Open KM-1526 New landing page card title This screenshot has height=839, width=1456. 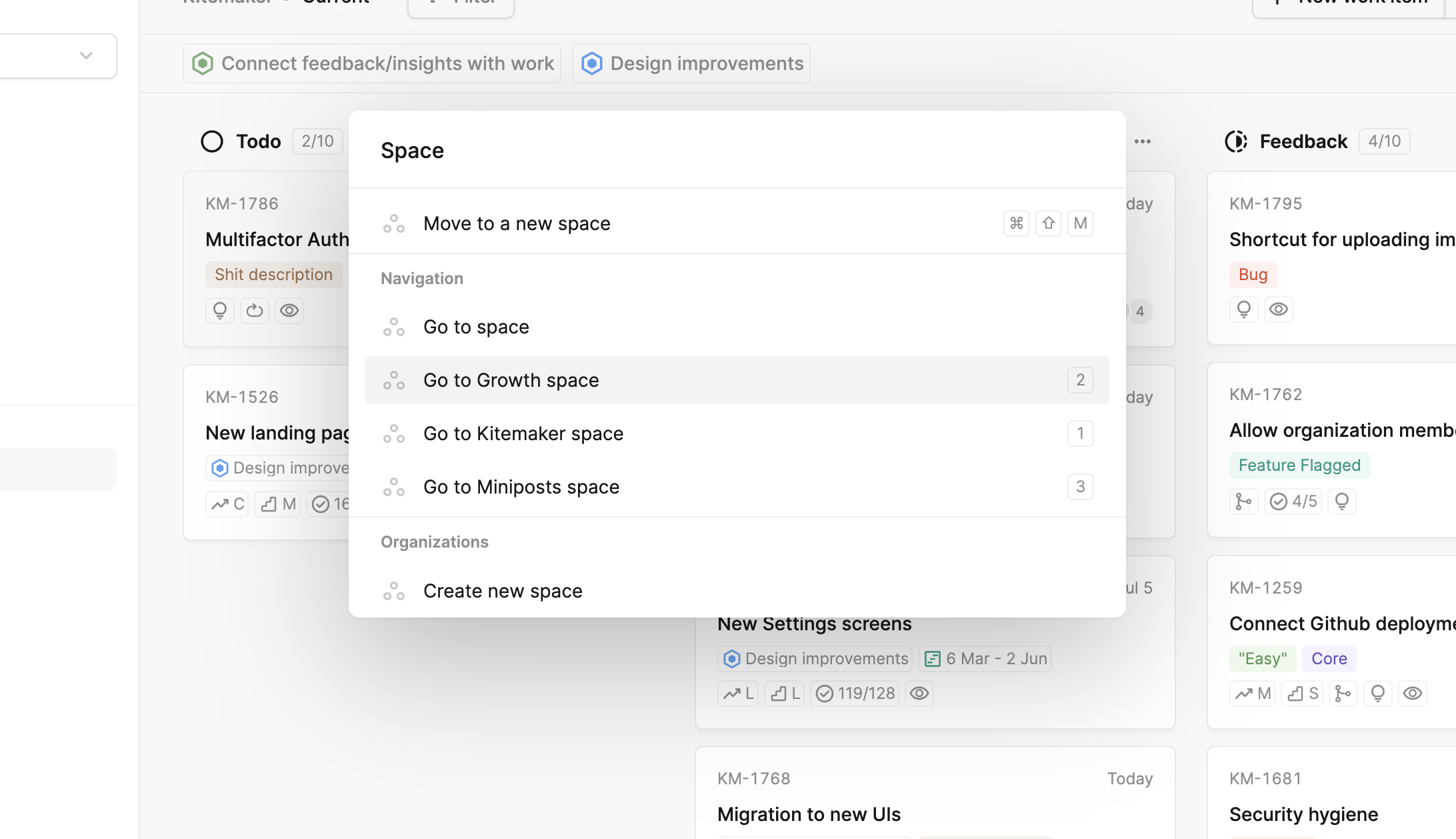click(277, 433)
